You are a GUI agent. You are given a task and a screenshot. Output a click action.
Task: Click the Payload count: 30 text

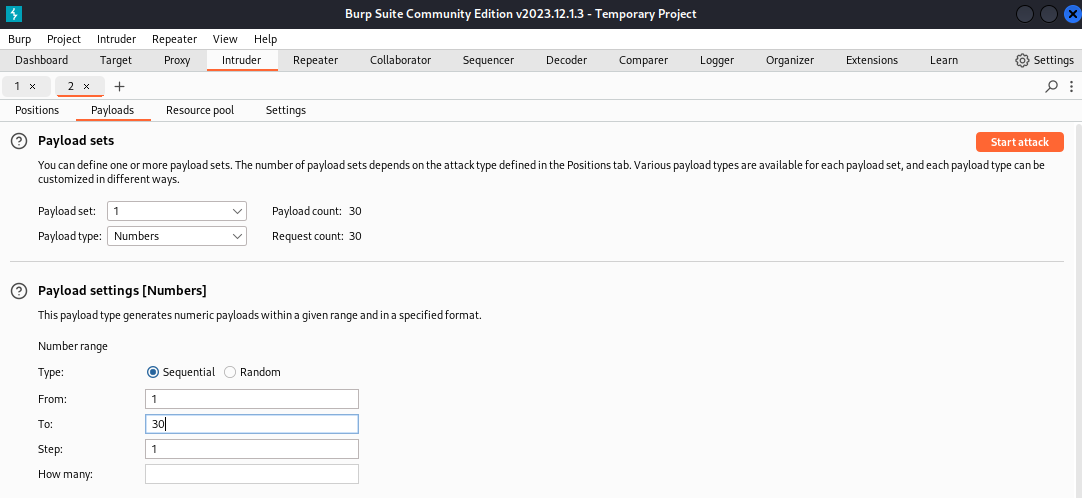[317, 211]
